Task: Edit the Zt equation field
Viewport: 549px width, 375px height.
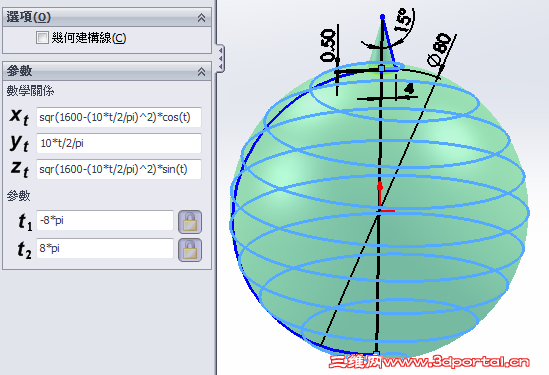Action: 119,169
